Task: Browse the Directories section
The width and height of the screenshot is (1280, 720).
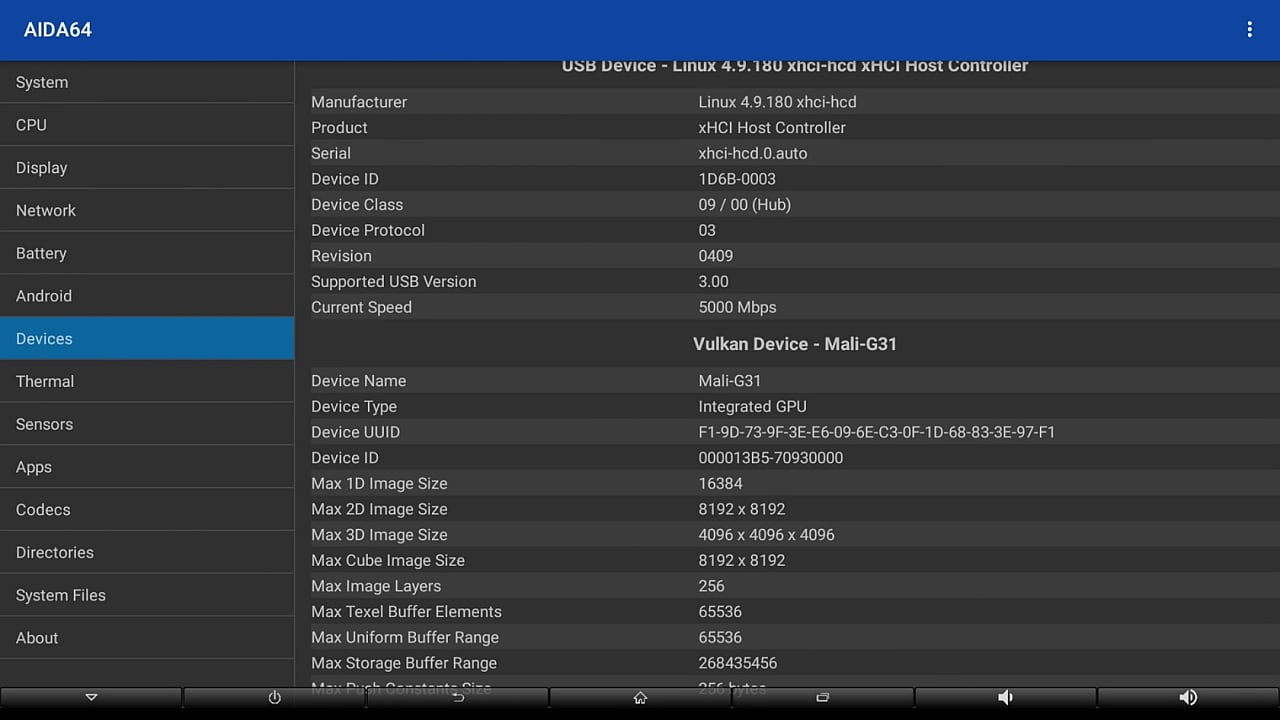Action: pos(147,552)
